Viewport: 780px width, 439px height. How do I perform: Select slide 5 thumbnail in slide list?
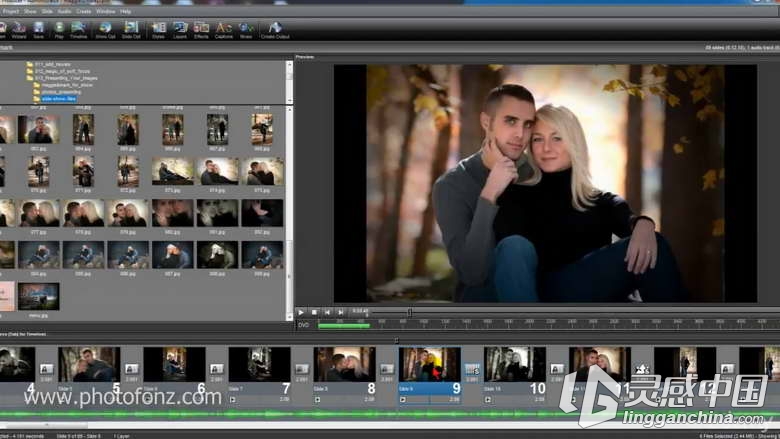89,364
